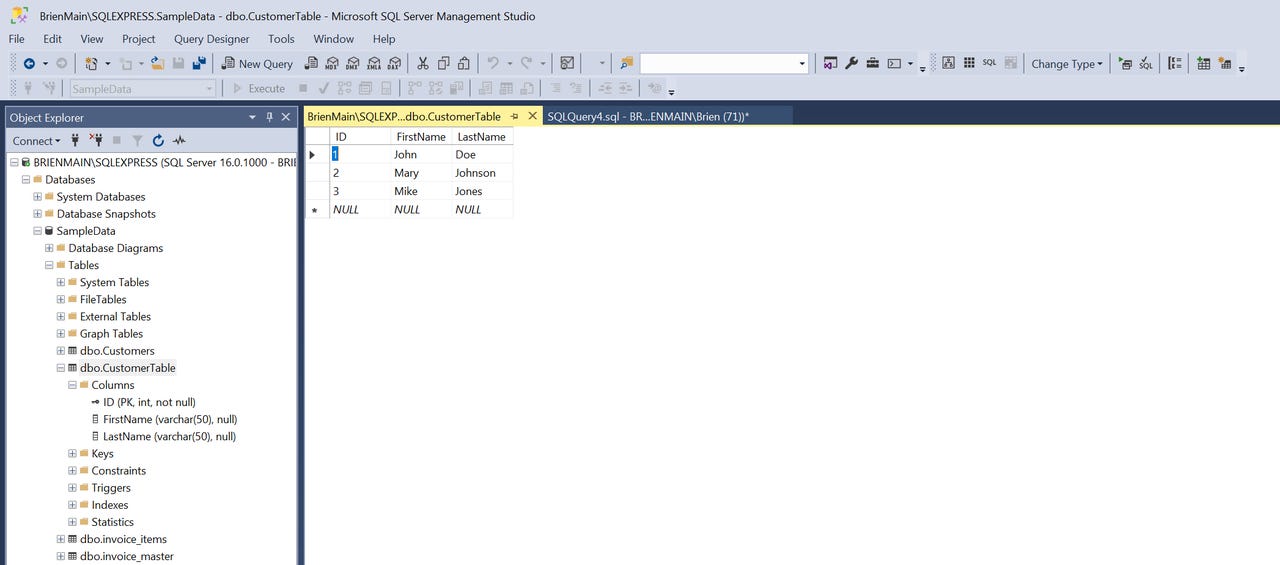Viewport: 1280px width, 565px height.
Task: Select dbo.invoice_master table in tree
Action: click(x=126, y=556)
